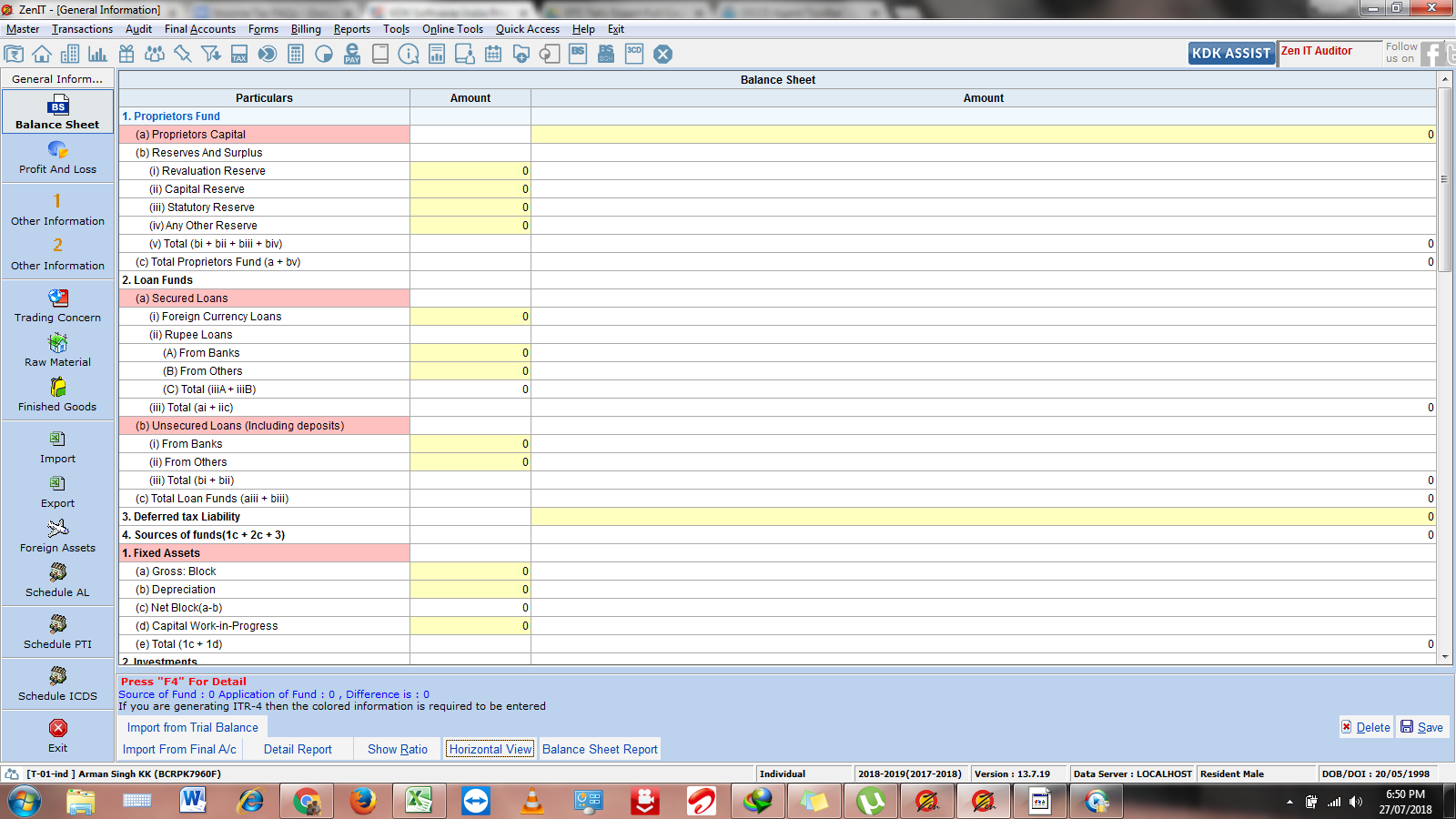Open the Windows Start button
Image resolution: width=1456 pixels, height=819 pixels.
pos(25,802)
